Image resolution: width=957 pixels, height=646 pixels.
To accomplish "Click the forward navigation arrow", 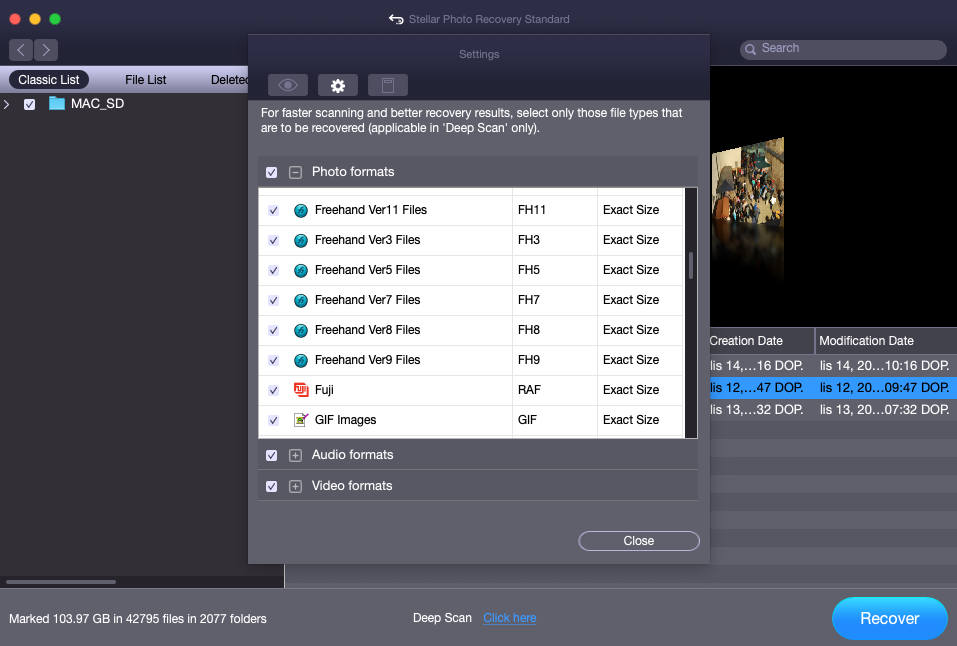I will [x=46, y=49].
